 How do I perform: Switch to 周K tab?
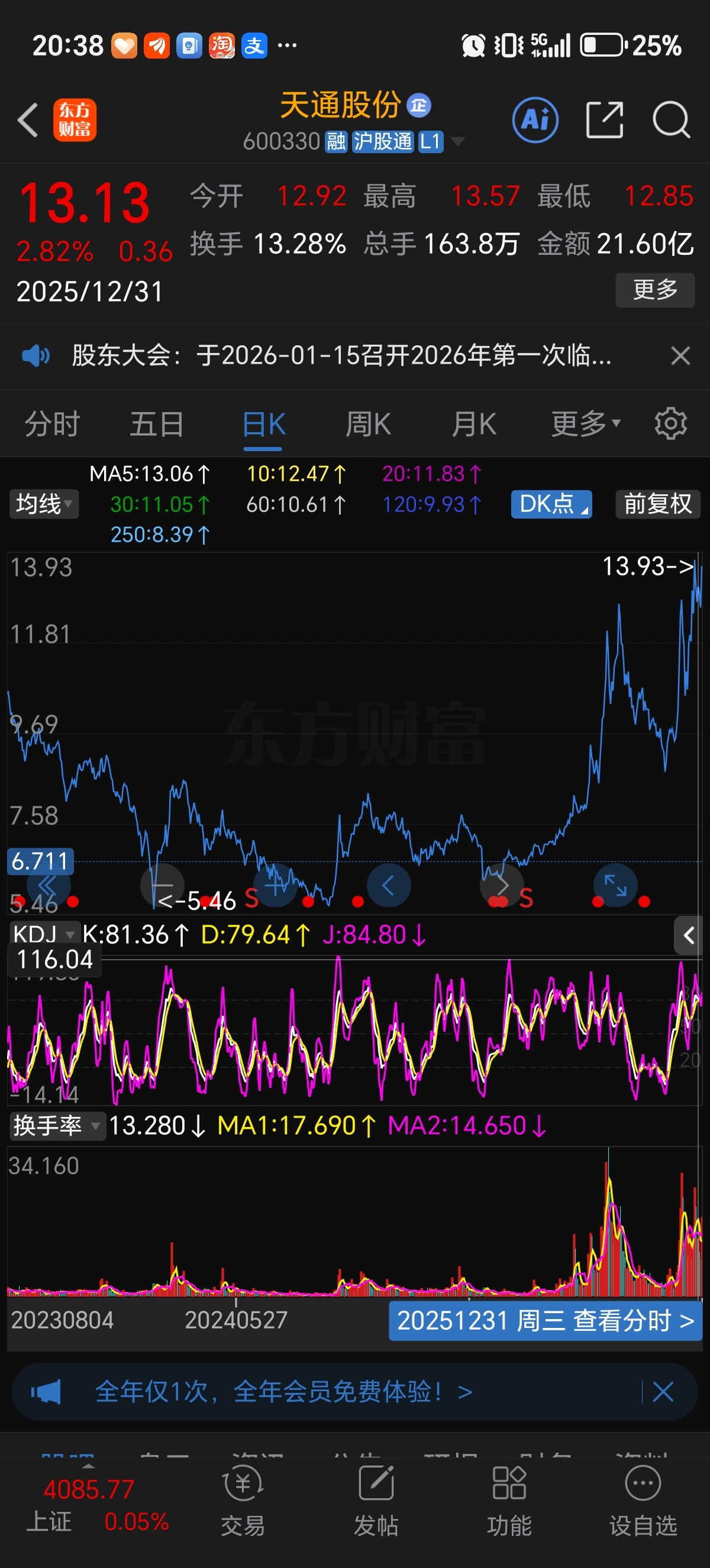369,424
